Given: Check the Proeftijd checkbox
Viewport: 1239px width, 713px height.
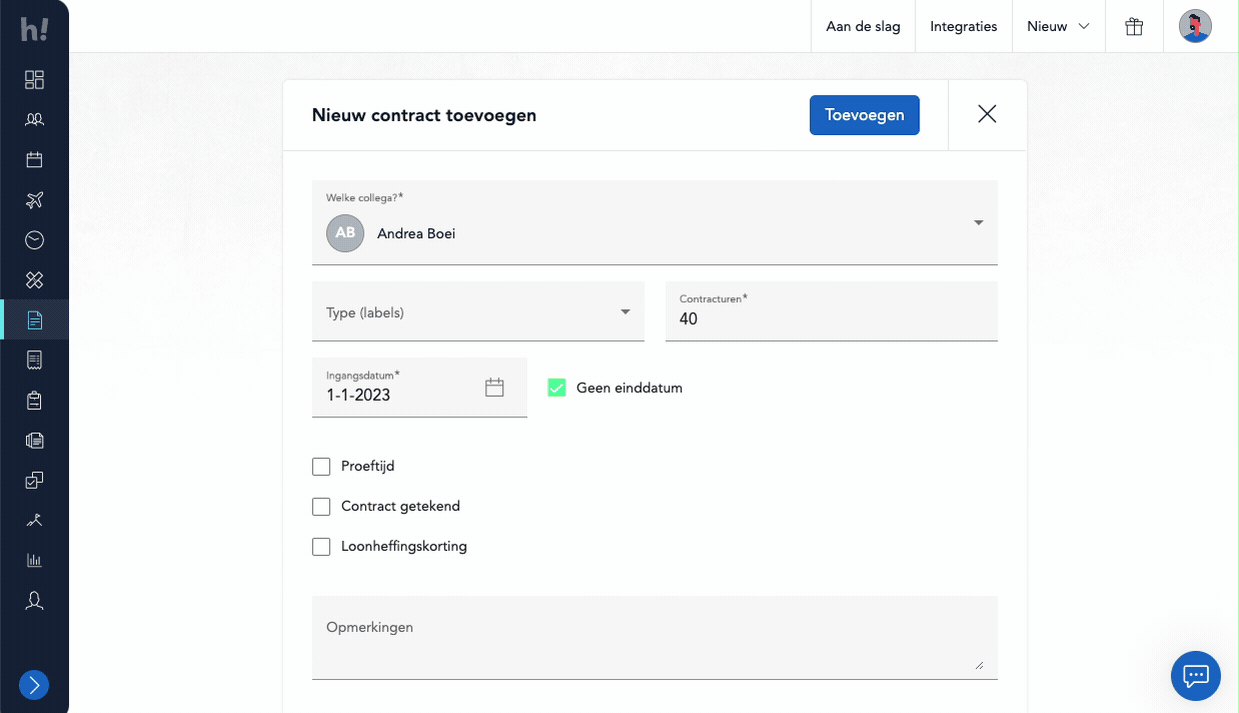Looking at the screenshot, I should [321, 466].
